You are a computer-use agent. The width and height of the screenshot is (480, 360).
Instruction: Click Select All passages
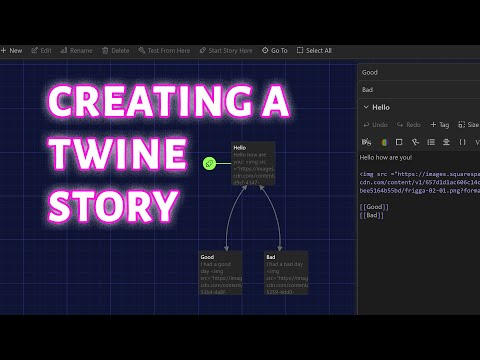pos(314,51)
